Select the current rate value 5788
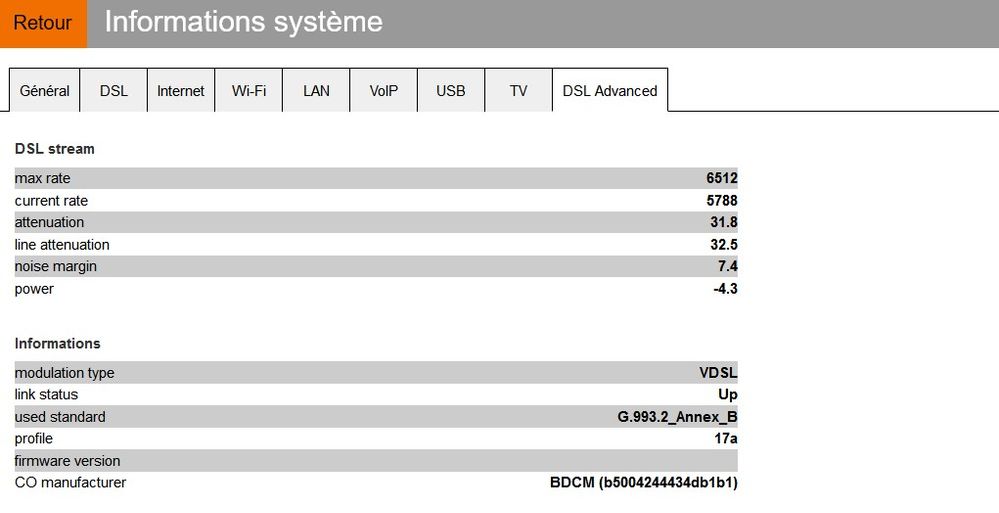This screenshot has height=513, width=999. pos(721,201)
